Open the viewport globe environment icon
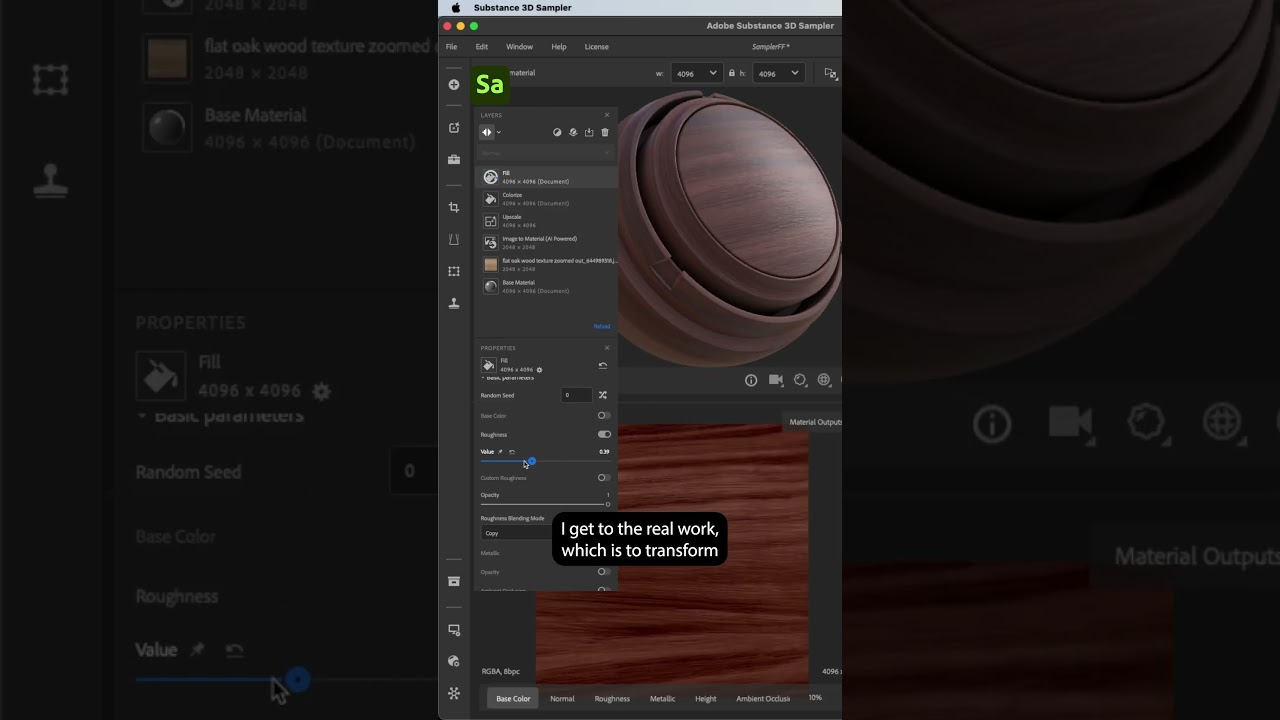 pyautogui.click(x=824, y=380)
